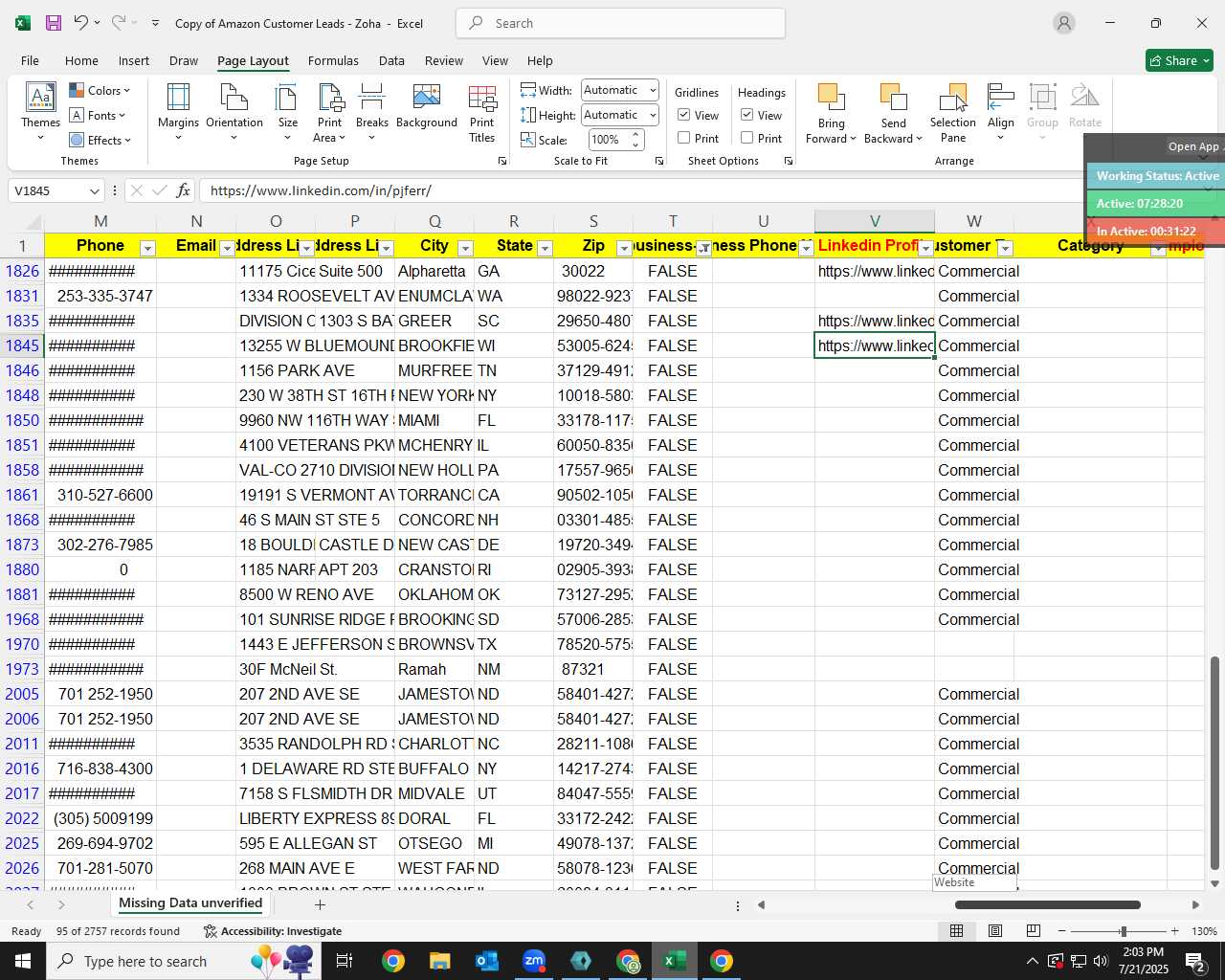Toggle Headings View checkbox

coord(747,115)
